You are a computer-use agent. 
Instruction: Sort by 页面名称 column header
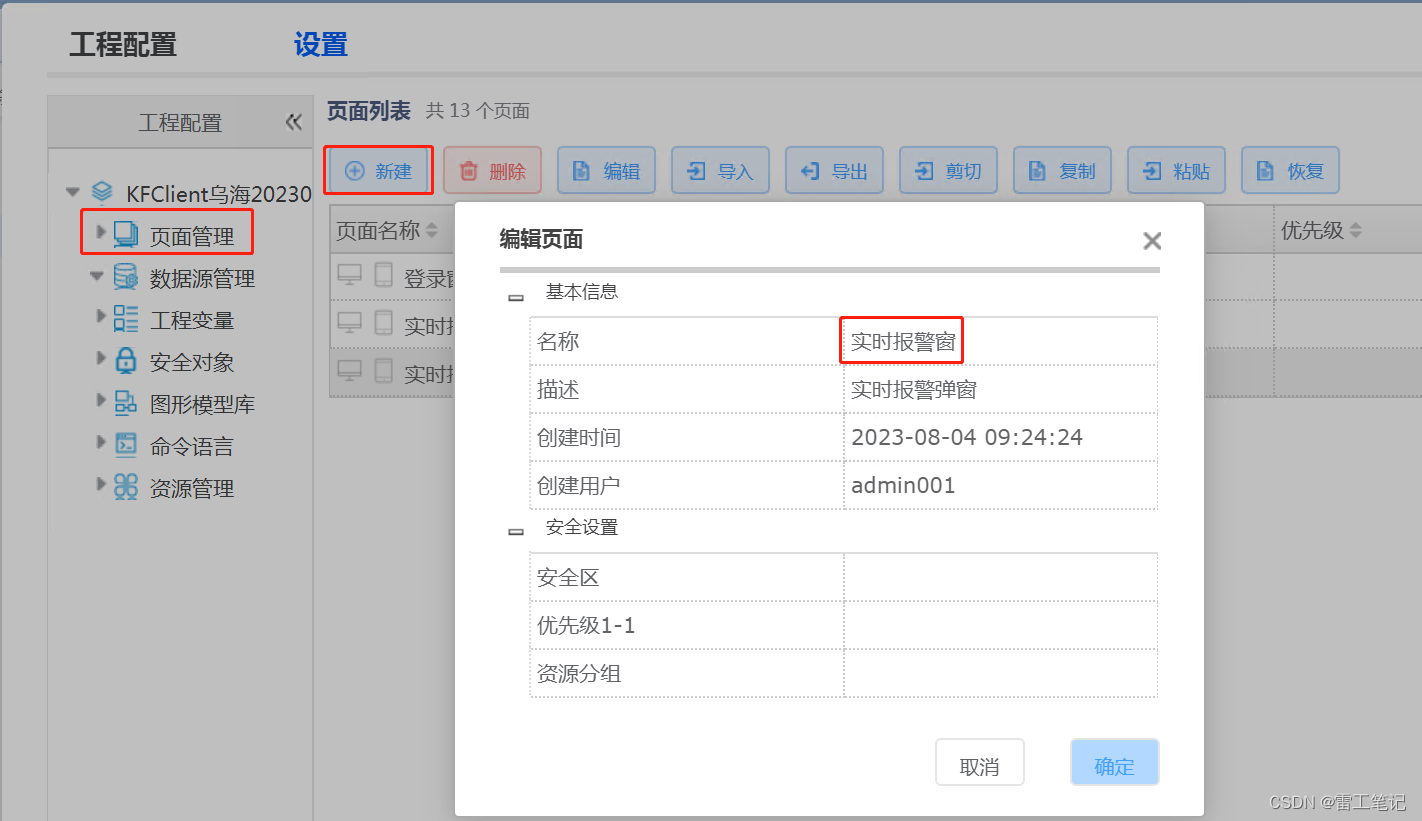click(x=386, y=231)
